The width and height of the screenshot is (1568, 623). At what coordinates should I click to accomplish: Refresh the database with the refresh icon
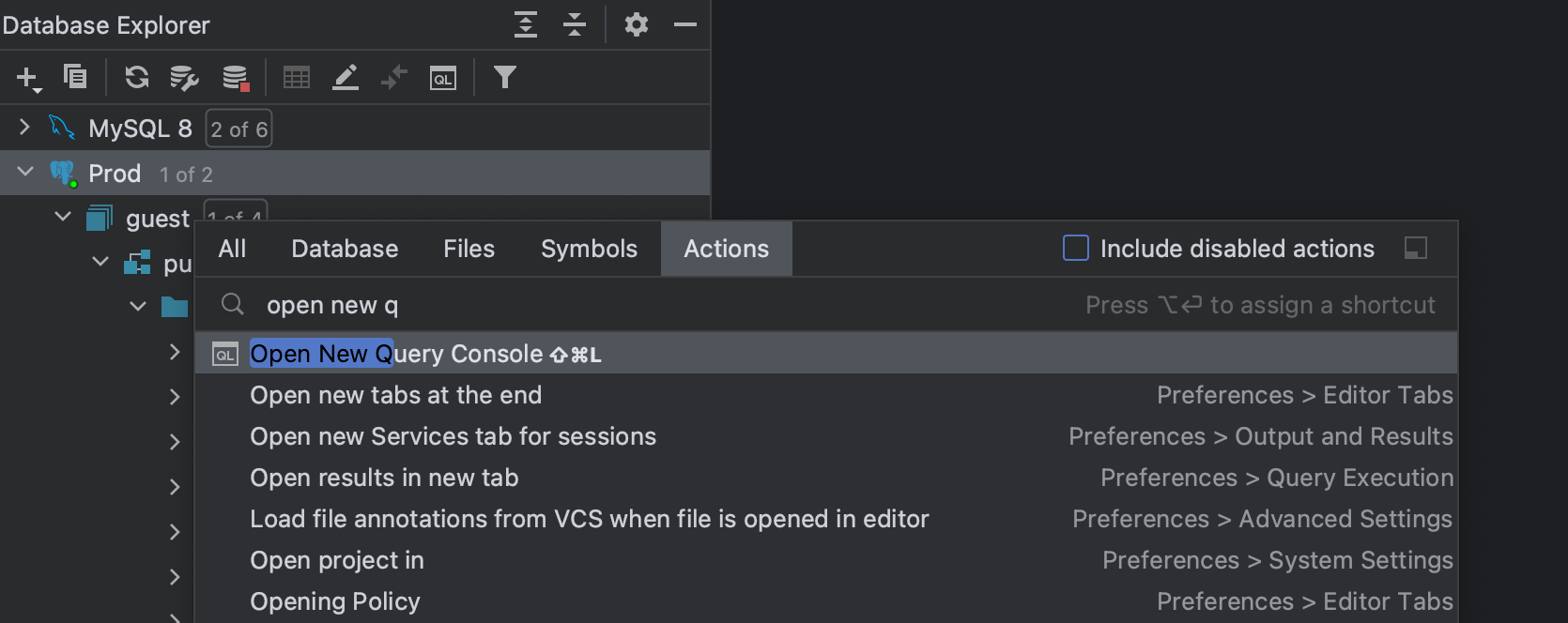(x=137, y=77)
